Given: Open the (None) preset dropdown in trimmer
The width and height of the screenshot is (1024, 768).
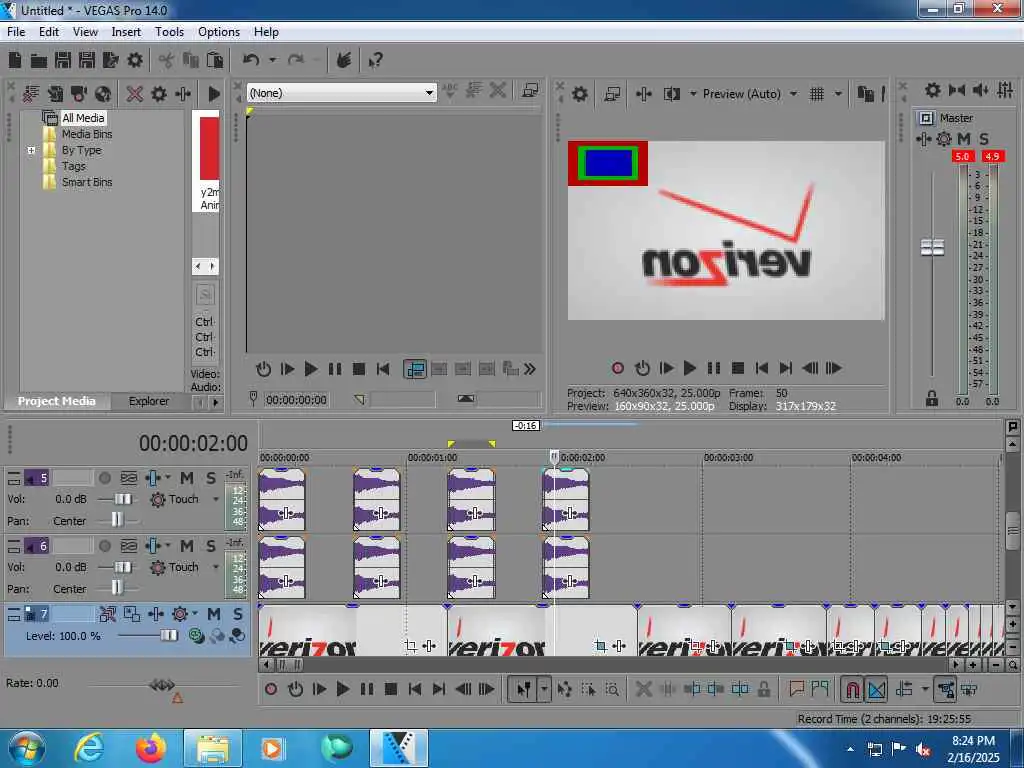Looking at the screenshot, I should (429, 93).
